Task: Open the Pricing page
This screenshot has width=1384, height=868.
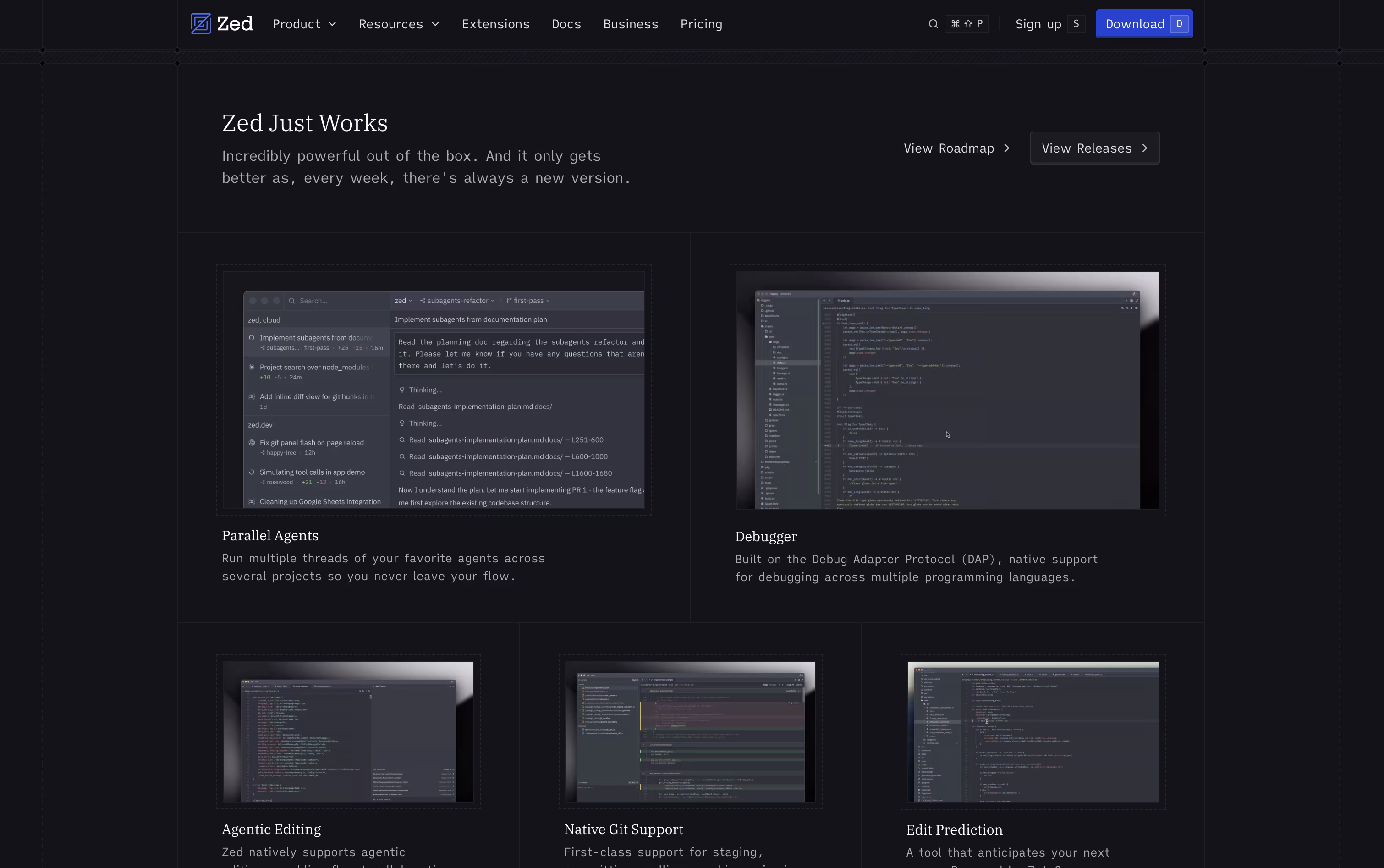Action: [x=701, y=24]
